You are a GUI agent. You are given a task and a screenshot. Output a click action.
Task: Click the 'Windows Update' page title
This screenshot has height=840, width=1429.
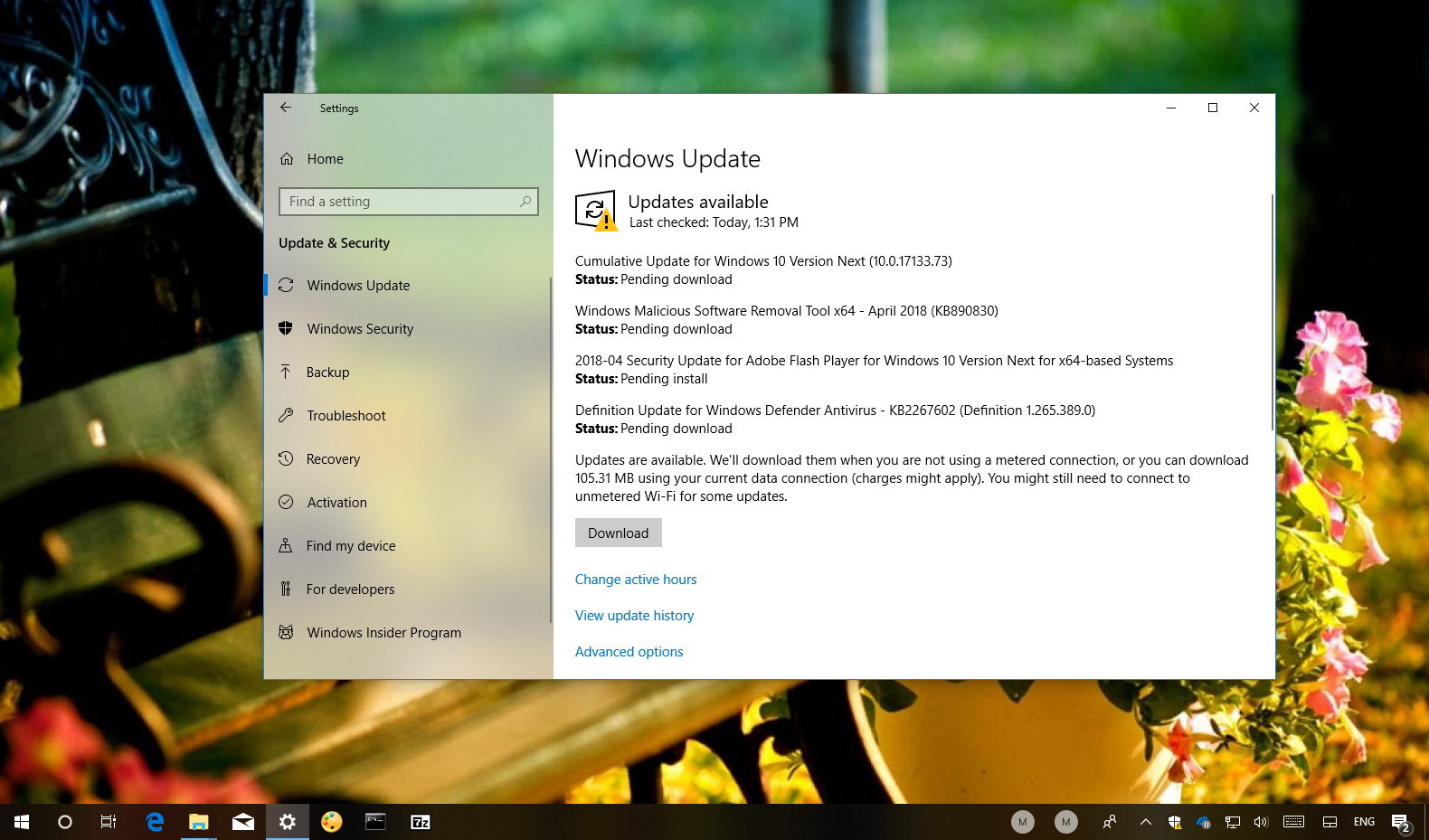(x=667, y=158)
